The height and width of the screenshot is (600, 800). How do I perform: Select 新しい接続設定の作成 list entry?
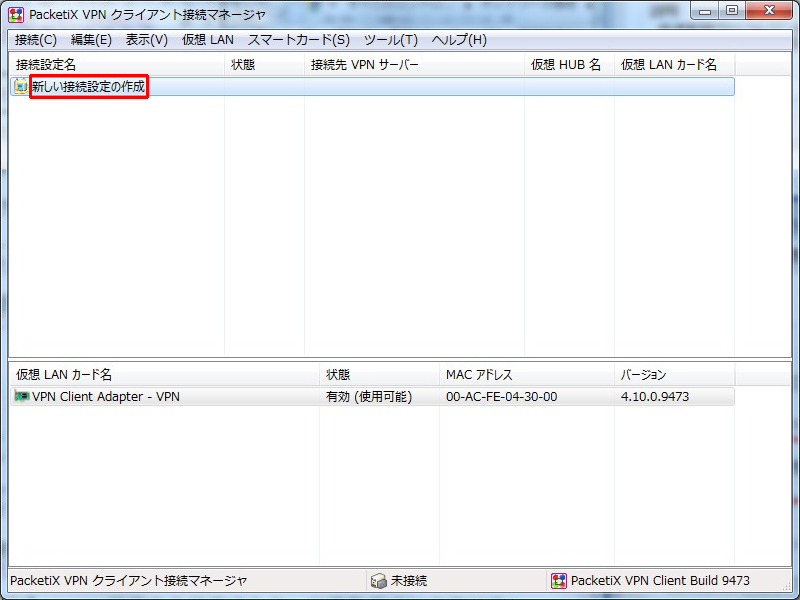89,87
